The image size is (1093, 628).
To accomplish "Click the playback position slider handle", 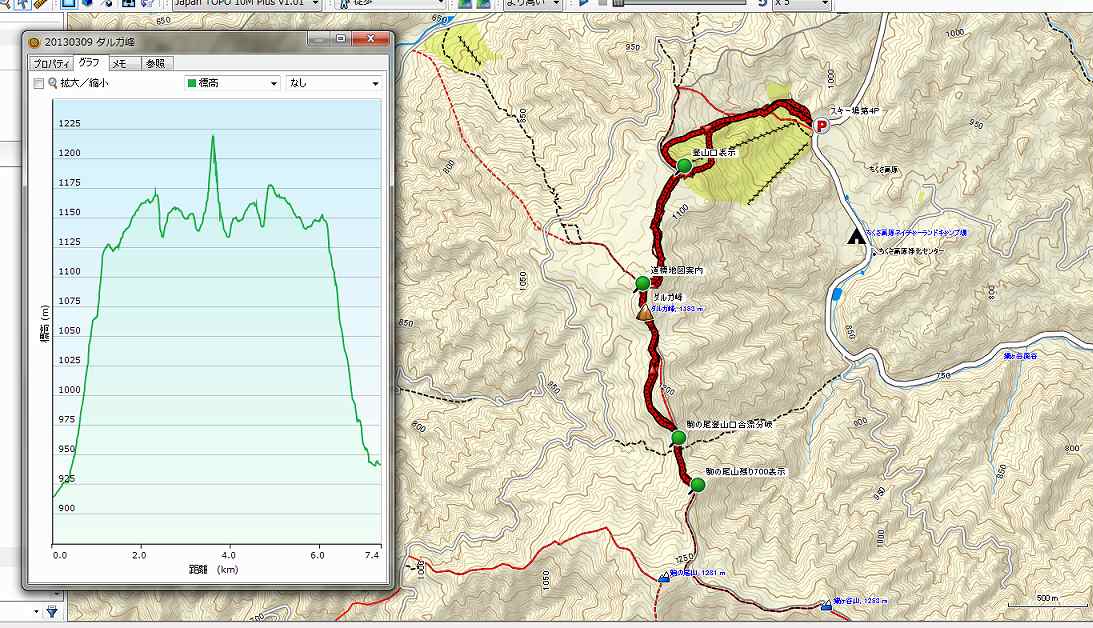I will pos(619,3).
